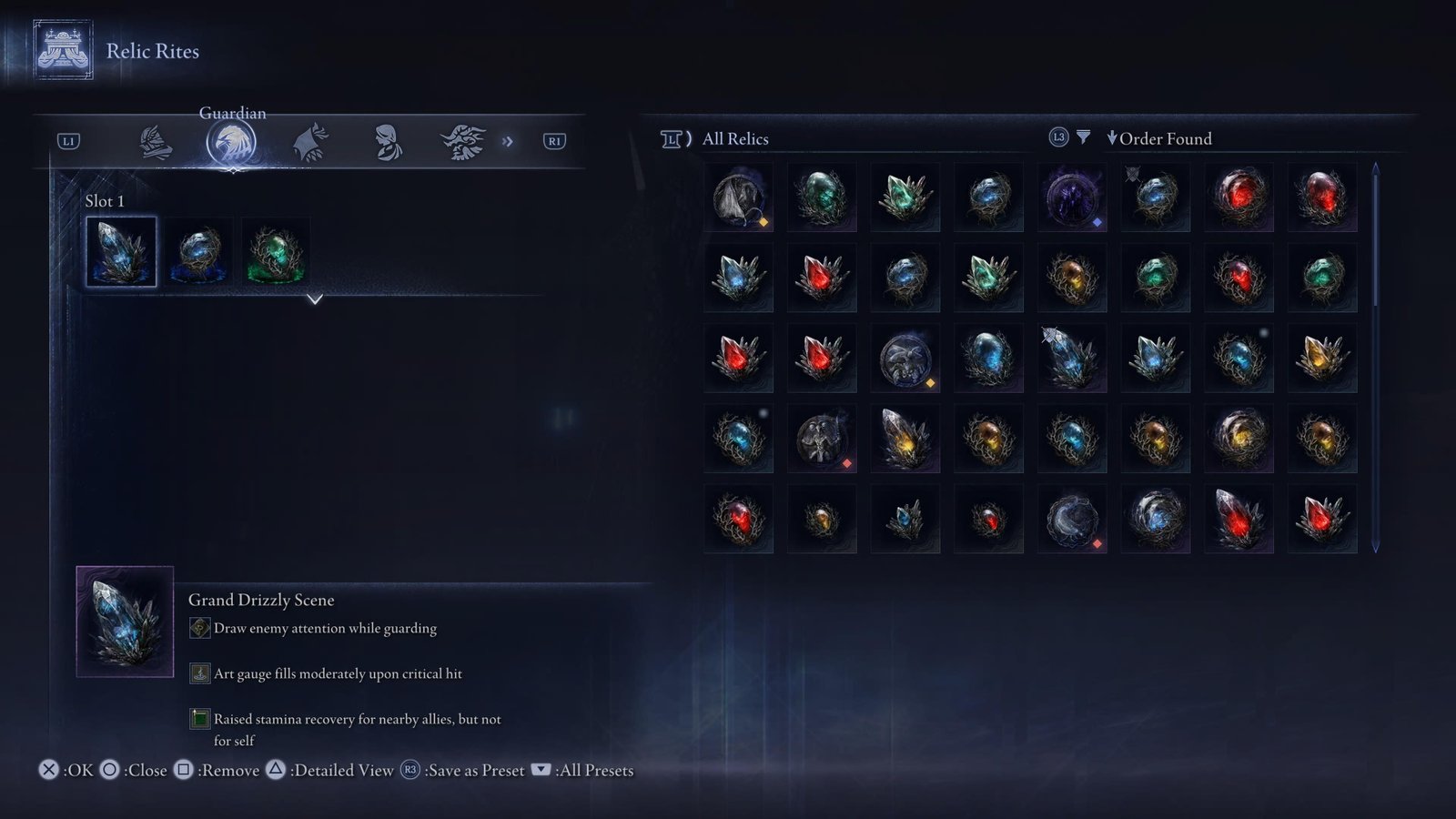Screen dimensions: 1456x819
Task: Expand the slot list chevron below Slot 1
Action: (315, 298)
